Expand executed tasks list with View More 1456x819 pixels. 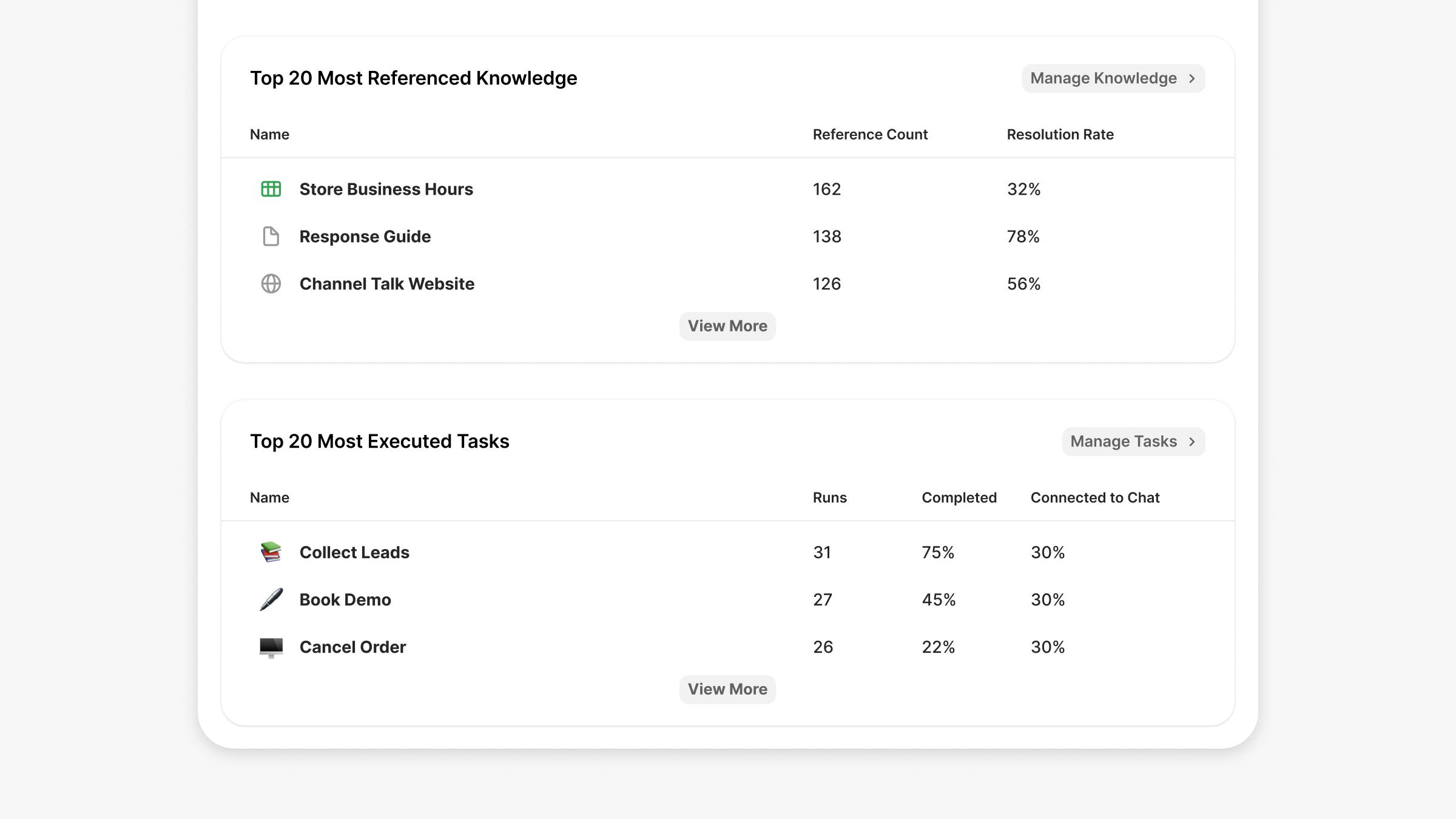click(x=727, y=689)
